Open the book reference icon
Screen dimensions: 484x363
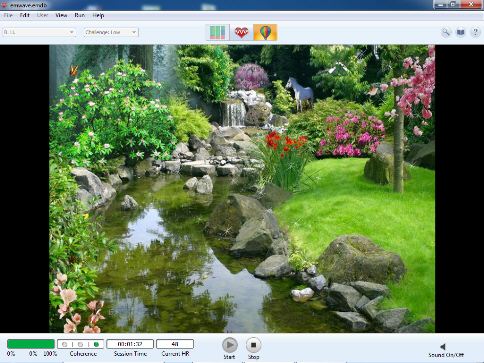(460, 32)
